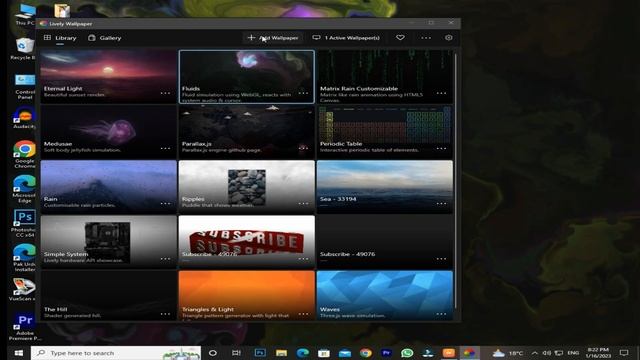Open Audacity desktop shortcut
The image size is (640, 360).
pyautogui.click(x=24, y=118)
